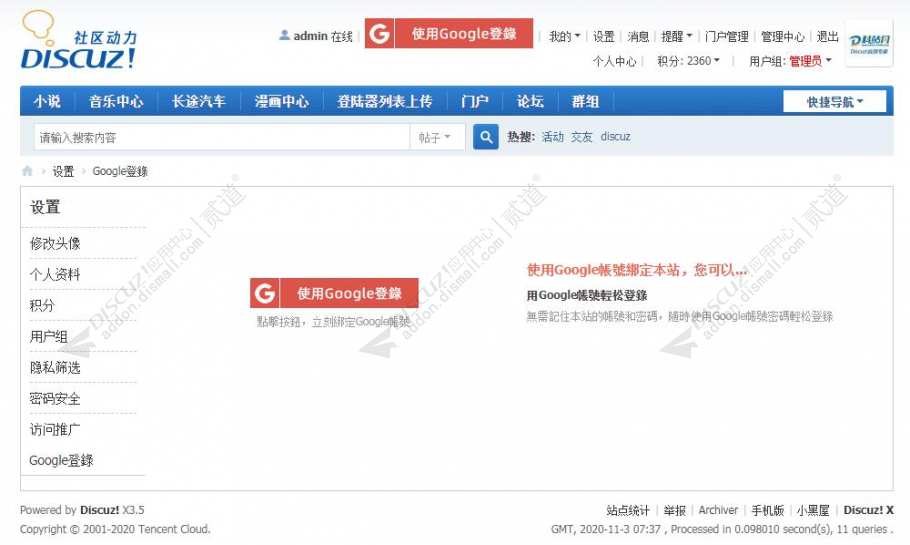The image size is (910, 545).
Task: Select 修改头像 in settings sidebar
Action: click(x=55, y=244)
